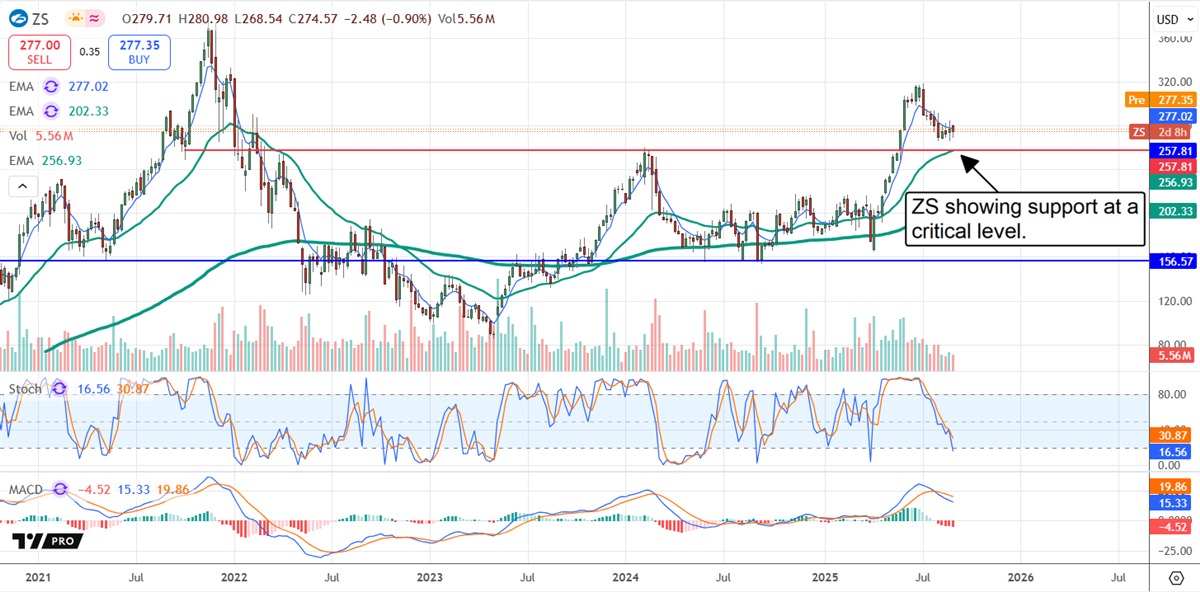
Task: Click the refresh icon next to Stoch
Action: (57, 388)
